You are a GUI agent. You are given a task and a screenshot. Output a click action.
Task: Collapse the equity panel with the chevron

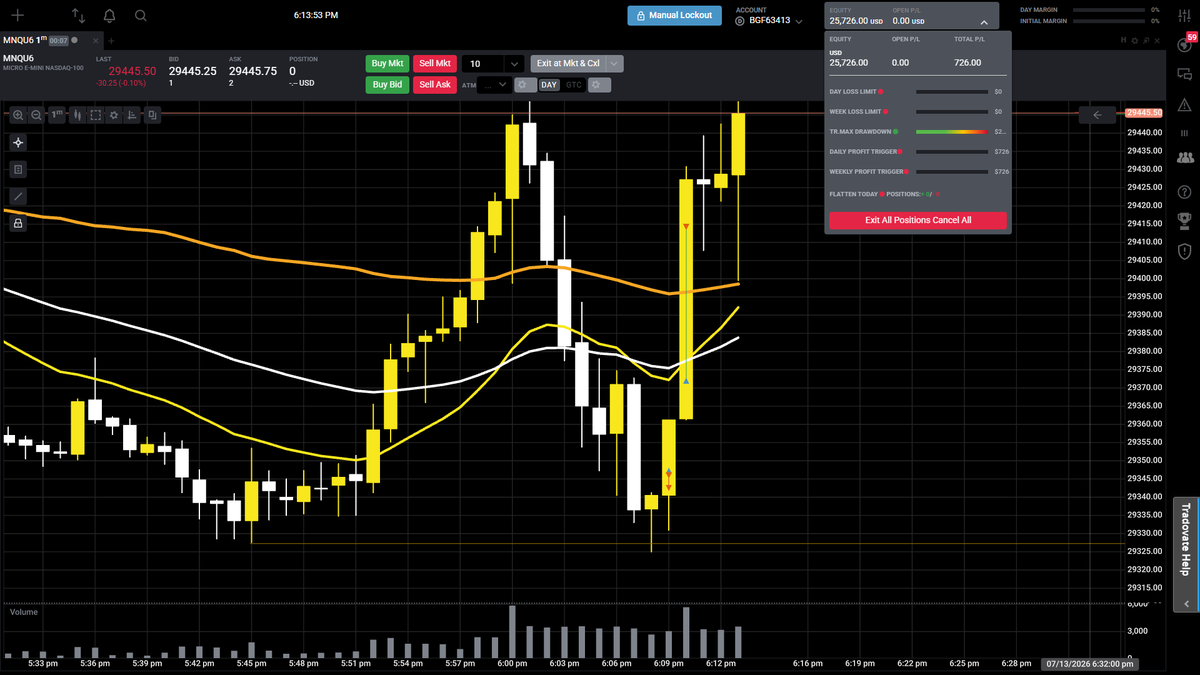[x=984, y=21]
